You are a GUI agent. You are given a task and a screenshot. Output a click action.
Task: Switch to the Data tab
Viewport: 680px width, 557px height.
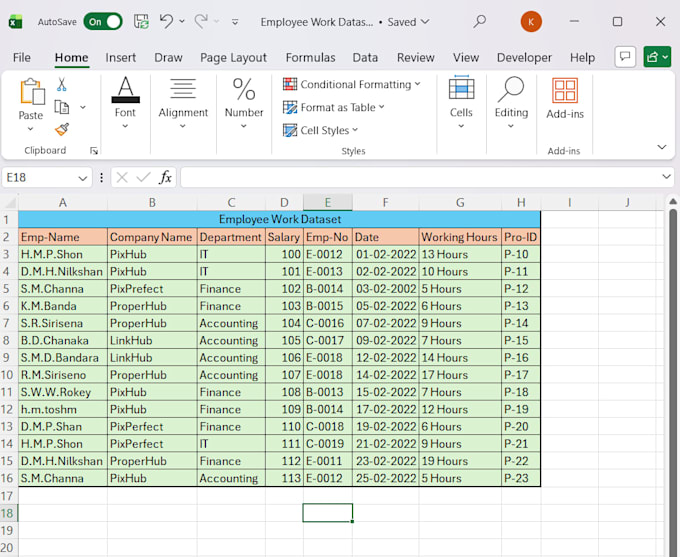pyautogui.click(x=365, y=57)
